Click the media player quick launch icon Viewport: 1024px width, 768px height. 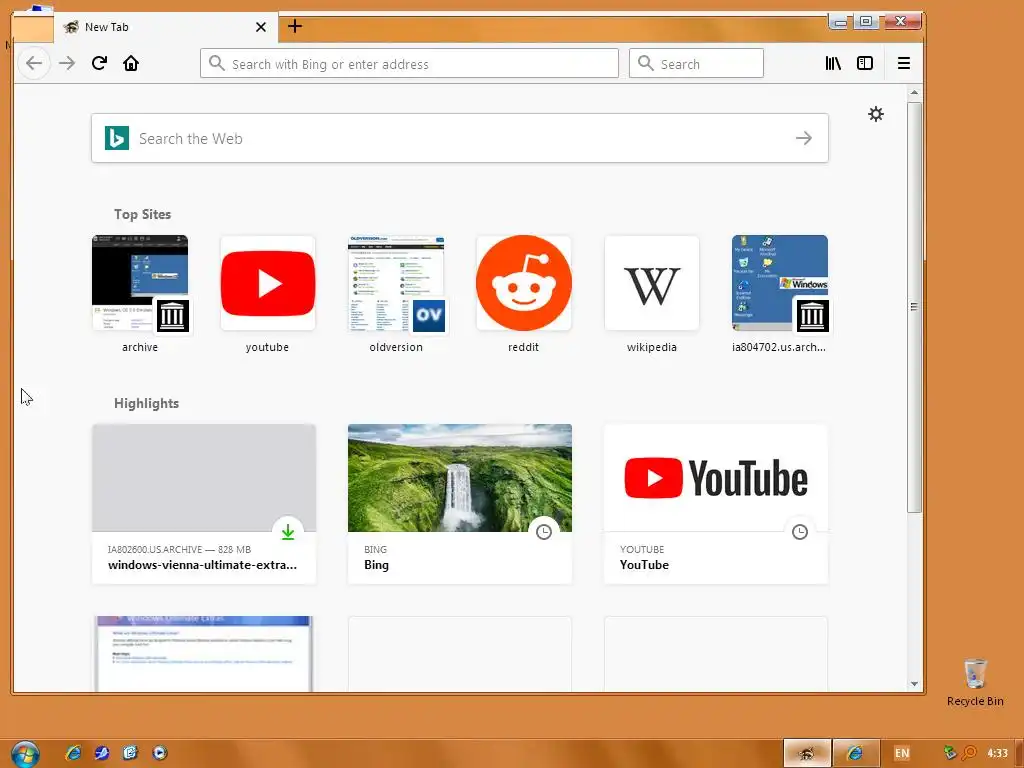point(160,753)
